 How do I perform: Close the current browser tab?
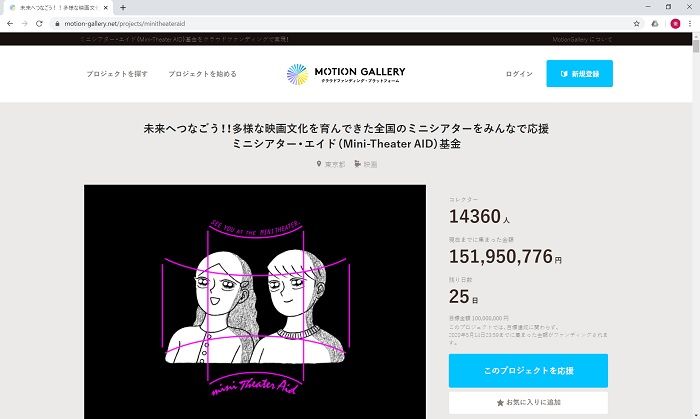point(106,8)
